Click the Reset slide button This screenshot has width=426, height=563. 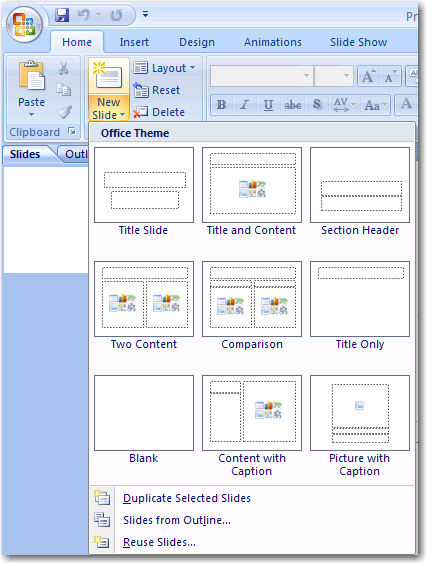(x=157, y=90)
